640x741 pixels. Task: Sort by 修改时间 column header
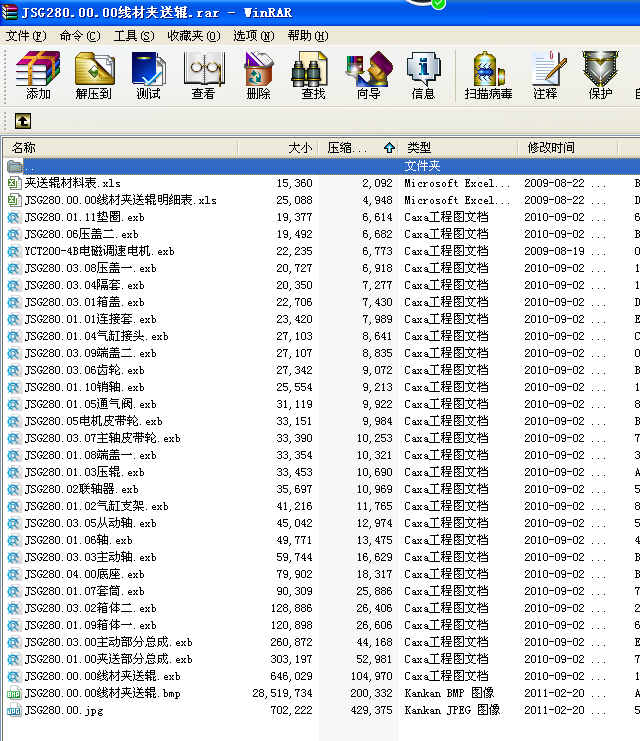(x=568, y=148)
